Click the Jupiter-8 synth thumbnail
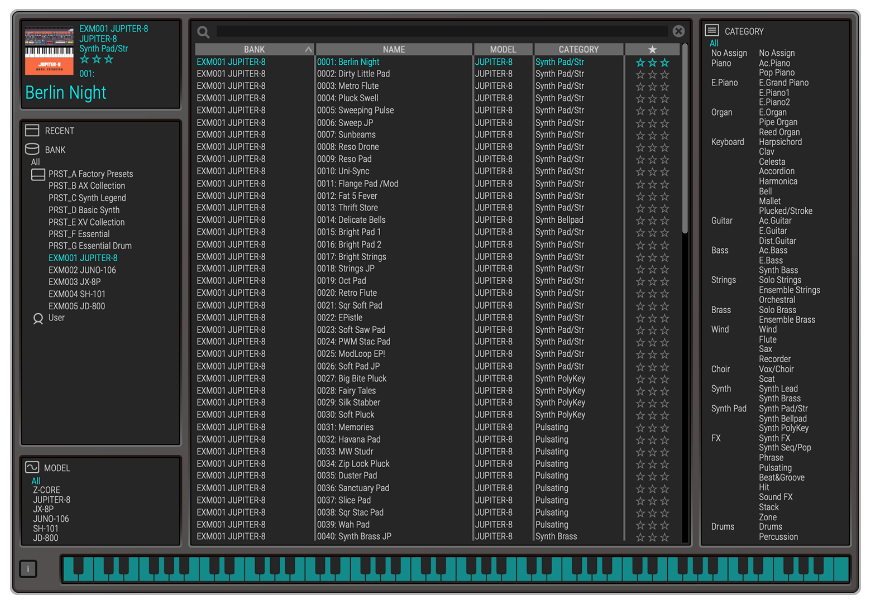Image resolution: width=869 pixels, height=609 pixels. (x=49, y=51)
